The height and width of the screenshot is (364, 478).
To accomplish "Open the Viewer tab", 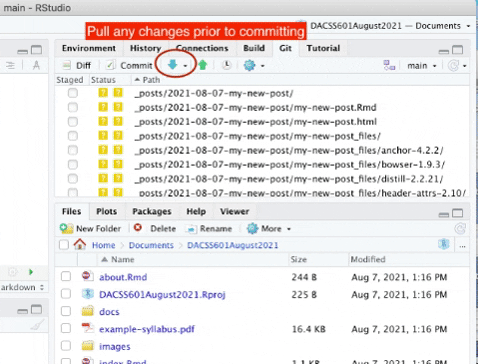I will tap(234, 211).
